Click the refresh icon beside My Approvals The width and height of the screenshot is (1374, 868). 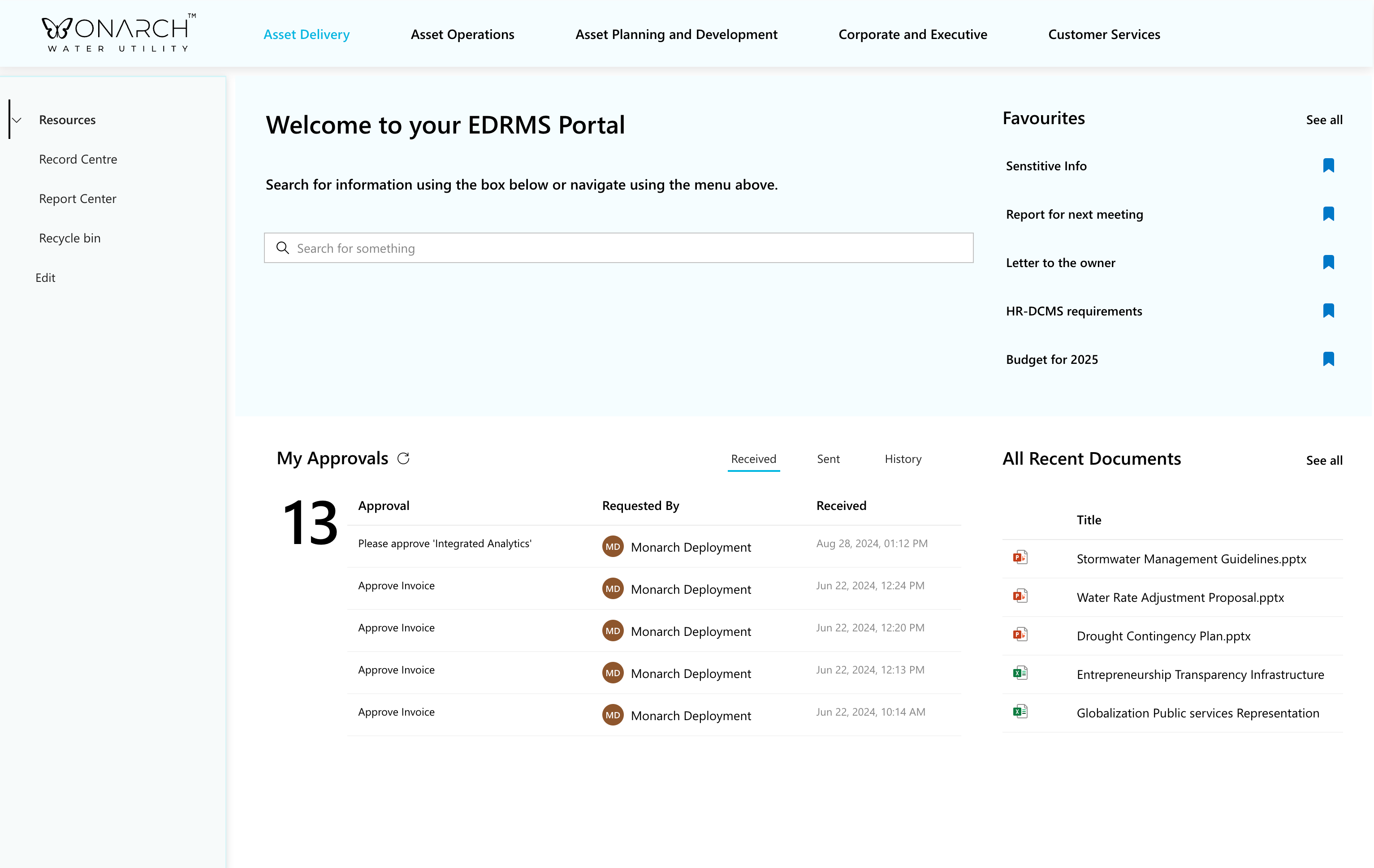(x=403, y=458)
